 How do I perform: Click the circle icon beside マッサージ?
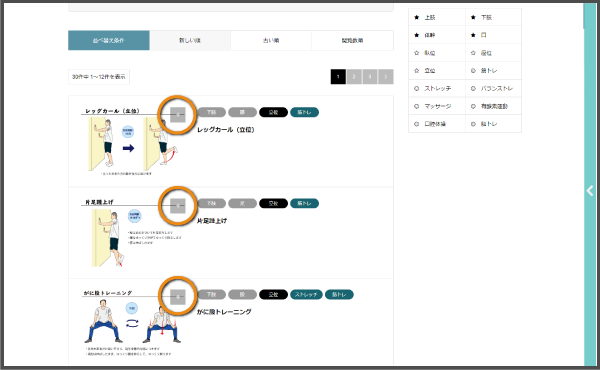click(x=417, y=106)
